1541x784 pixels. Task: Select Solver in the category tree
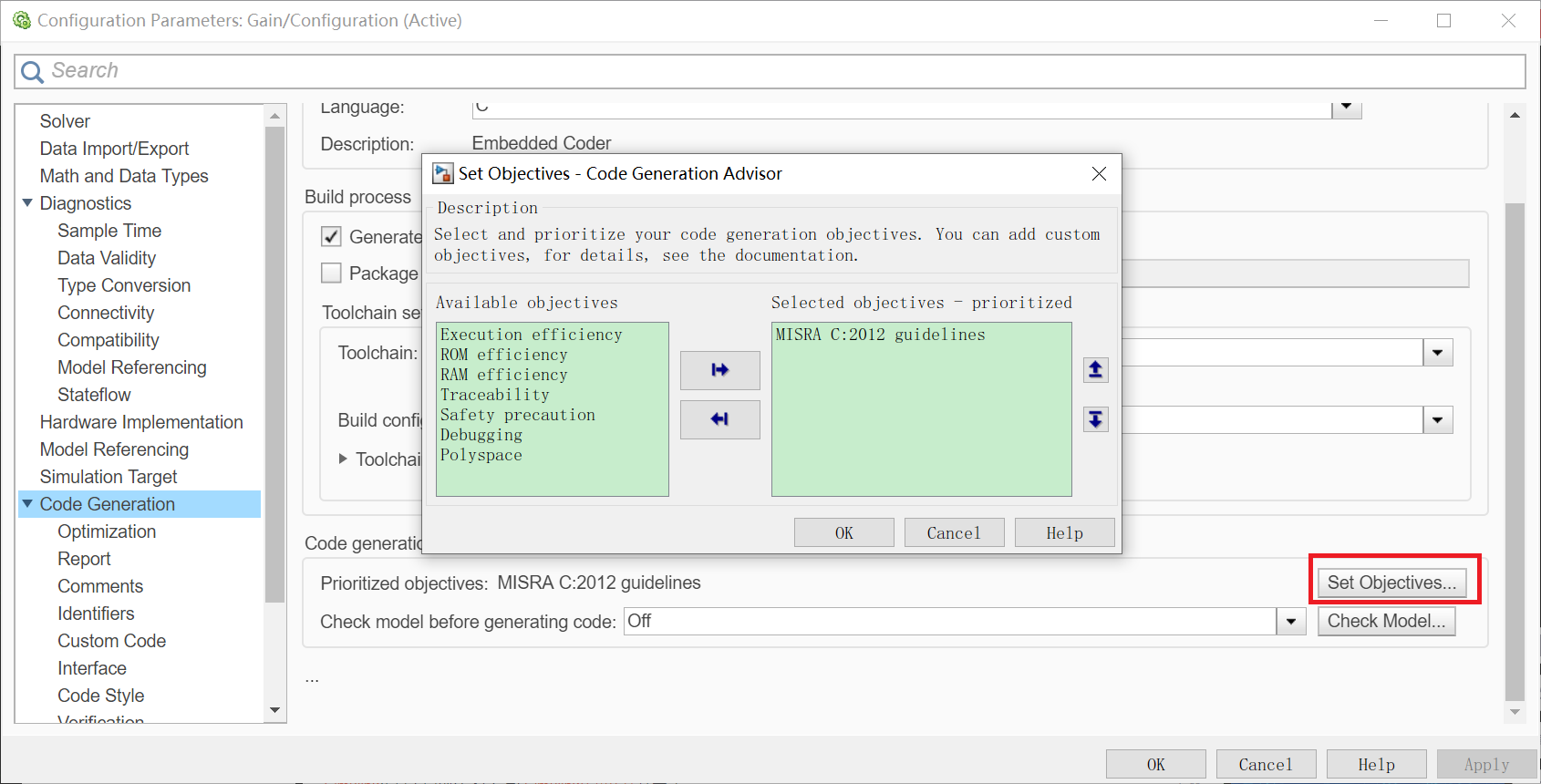(x=65, y=121)
